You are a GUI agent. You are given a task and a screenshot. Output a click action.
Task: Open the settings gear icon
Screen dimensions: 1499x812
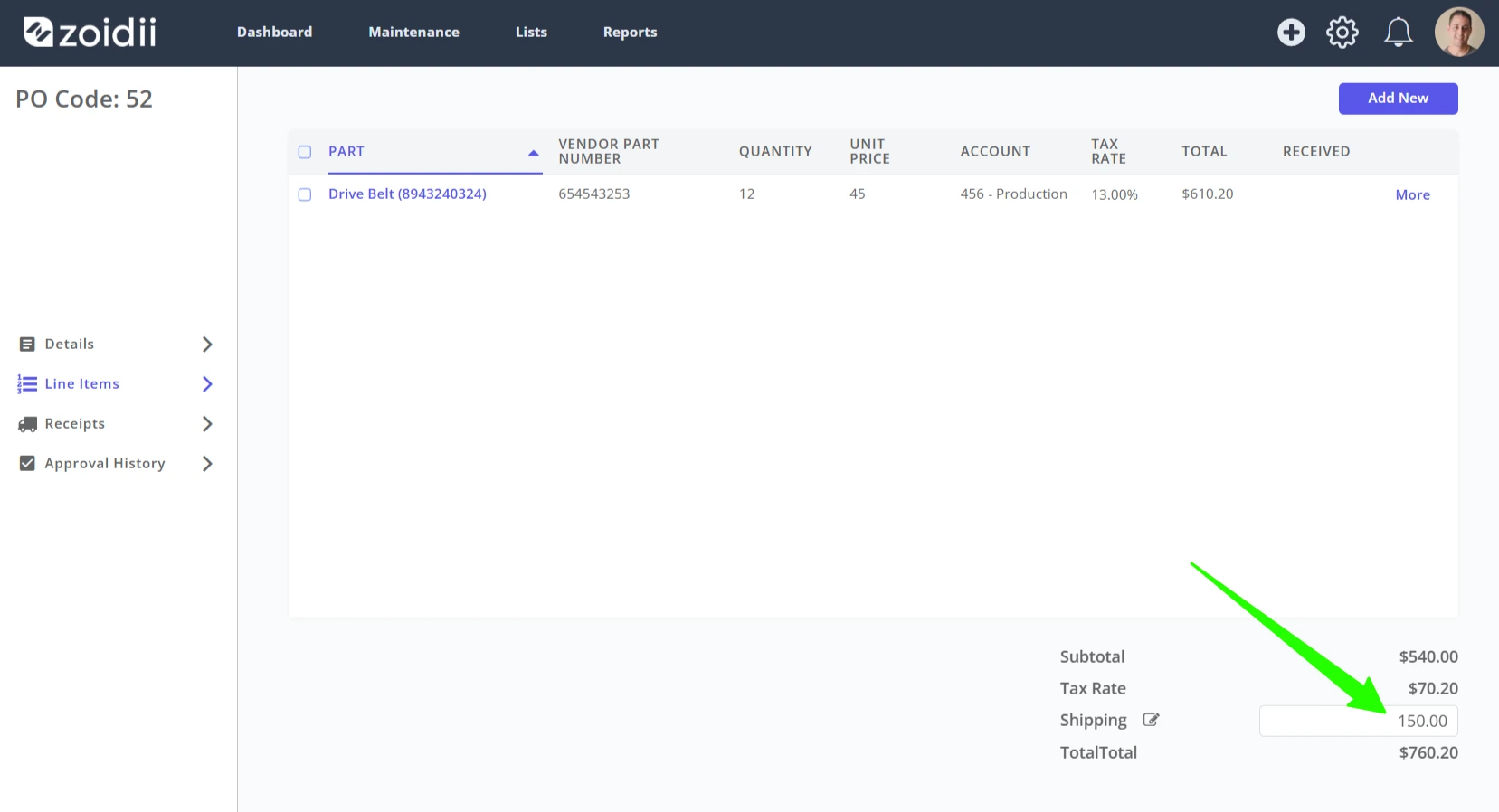pos(1342,33)
